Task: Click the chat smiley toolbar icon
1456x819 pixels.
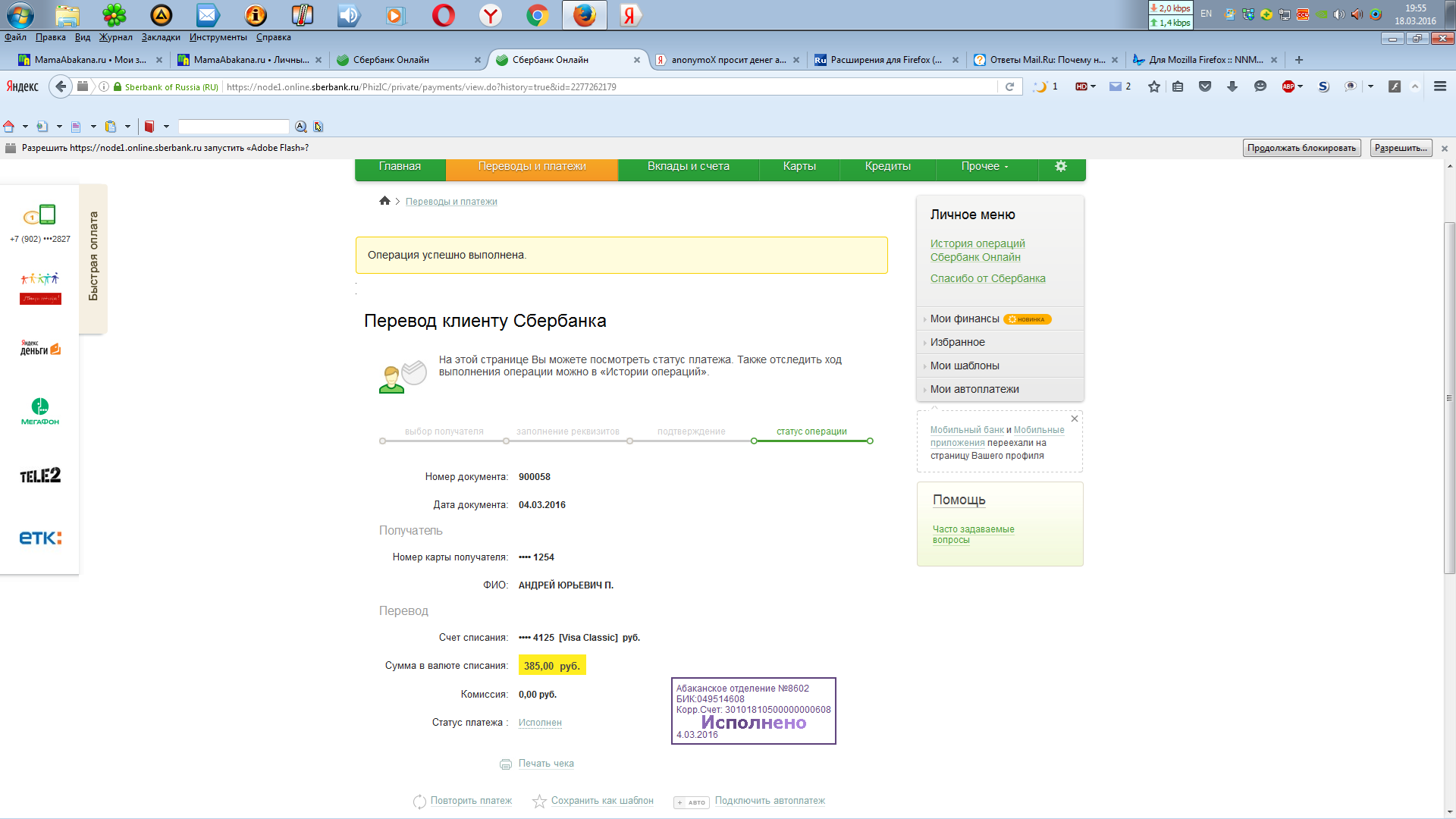Action: pyautogui.click(x=1260, y=86)
